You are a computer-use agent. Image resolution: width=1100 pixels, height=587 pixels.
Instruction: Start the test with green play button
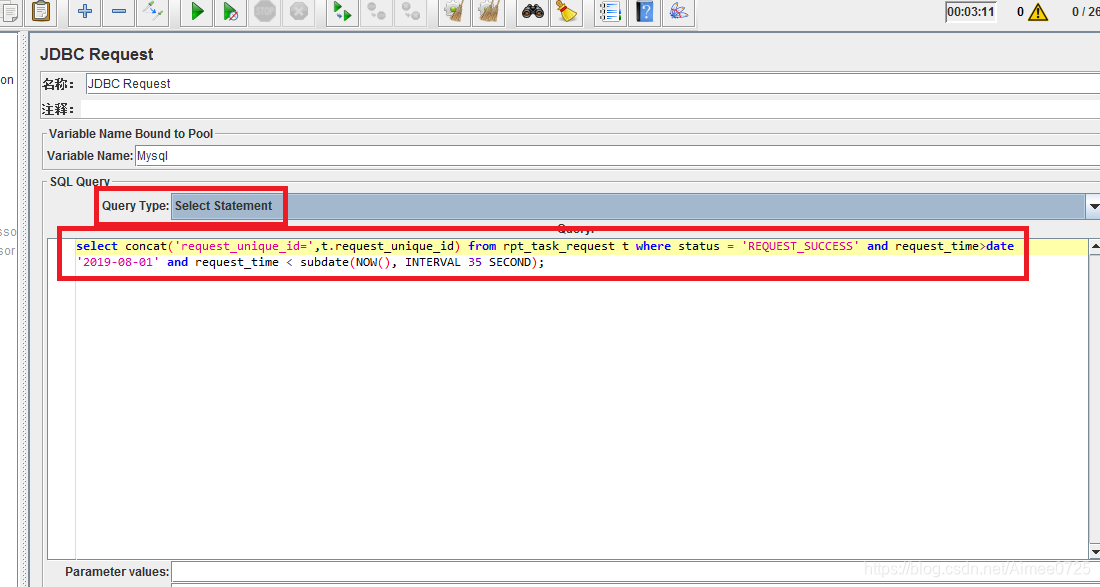pos(196,12)
